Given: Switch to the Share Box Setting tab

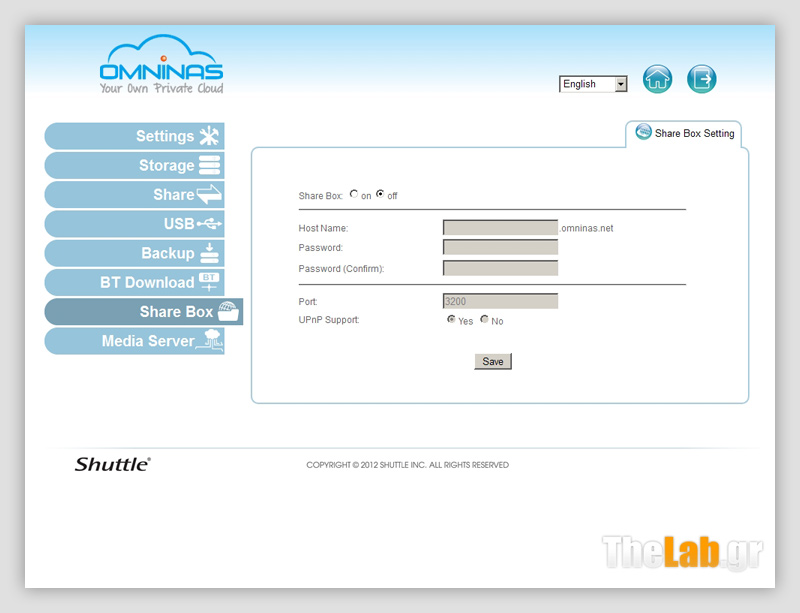Looking at the screenshot, I should point(685,133).
